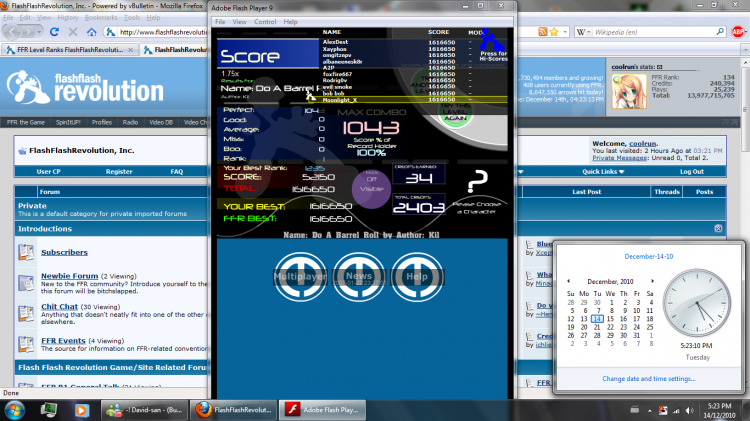Click the Firefox Home icon
750x421 pixels.
tap(91, 32)
